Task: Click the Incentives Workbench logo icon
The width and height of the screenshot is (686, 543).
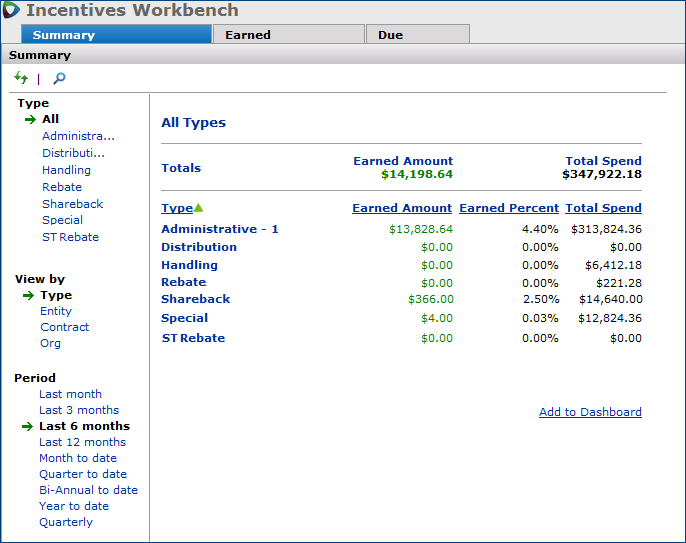Action: click(12, 11)
